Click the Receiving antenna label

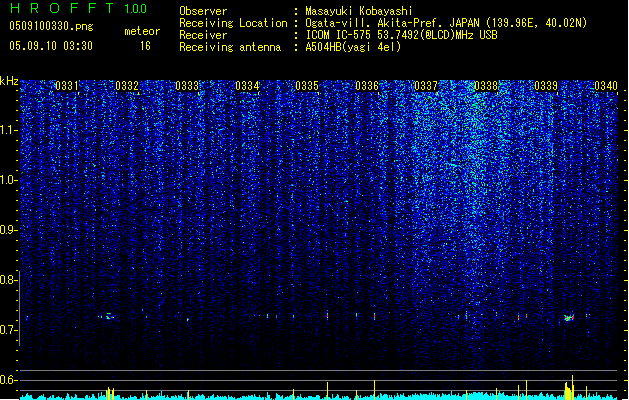point(230,47)
